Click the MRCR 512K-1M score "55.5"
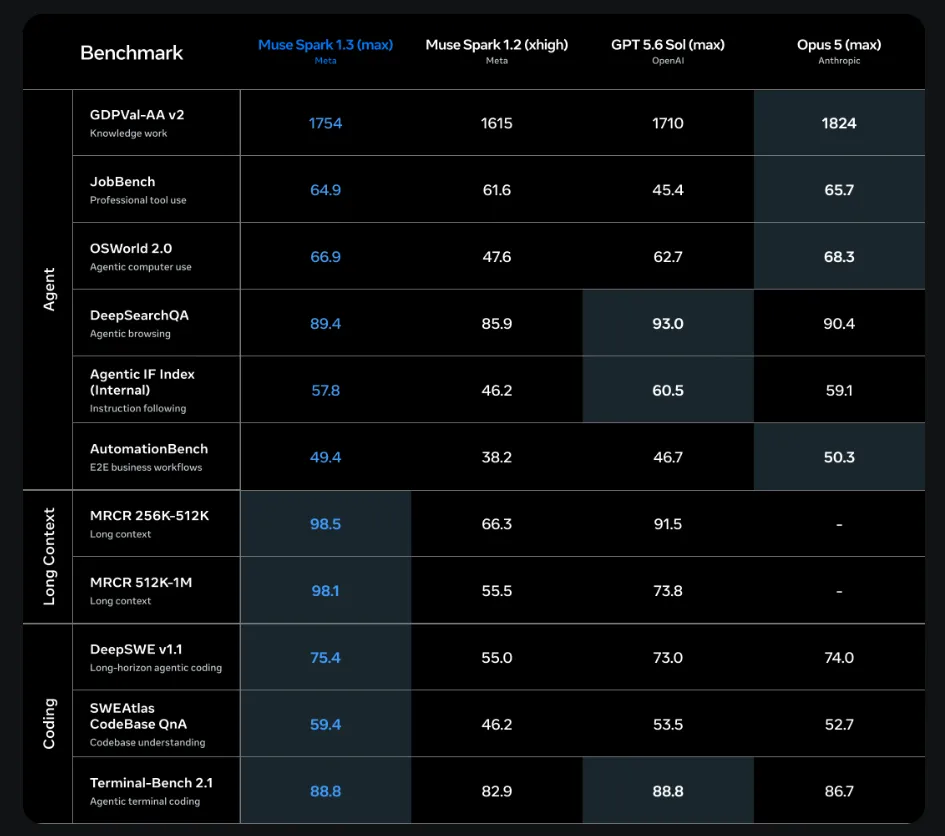Viewport: 945px width, 836px height. pos(497,591)
